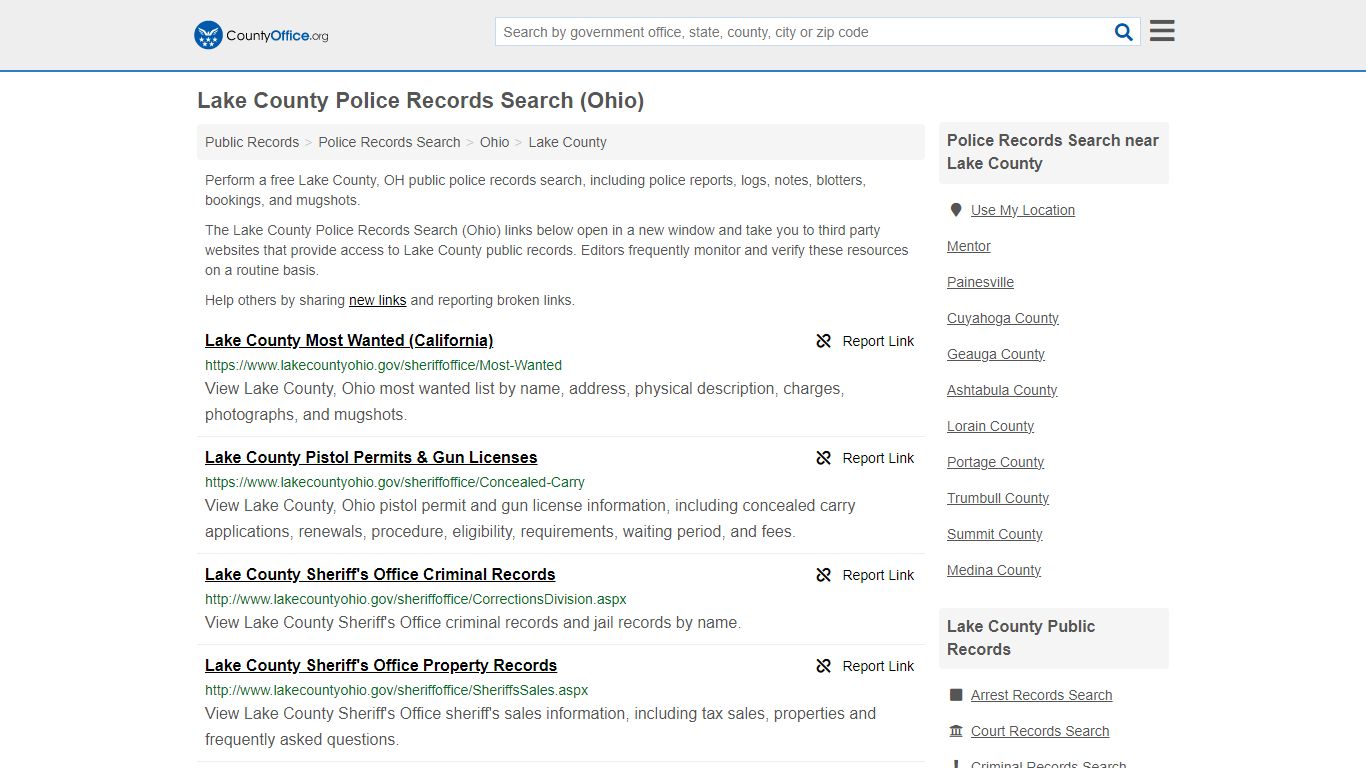Viewport: 1366px width, 768px height.
Task: Open the SheriffsSales.aspx URL
Action: pos(396,690)
